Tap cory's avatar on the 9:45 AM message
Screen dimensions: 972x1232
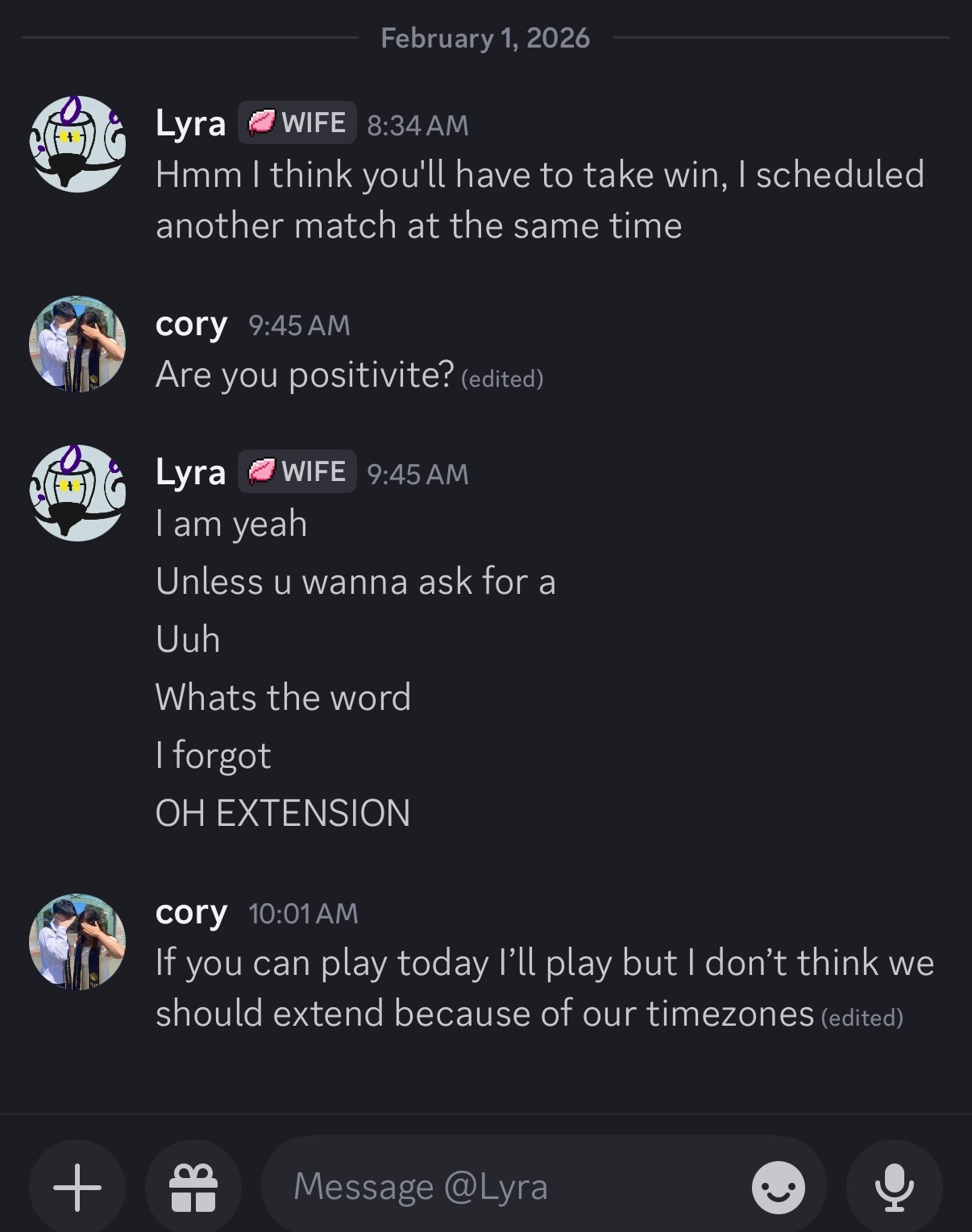coord(77,344)
